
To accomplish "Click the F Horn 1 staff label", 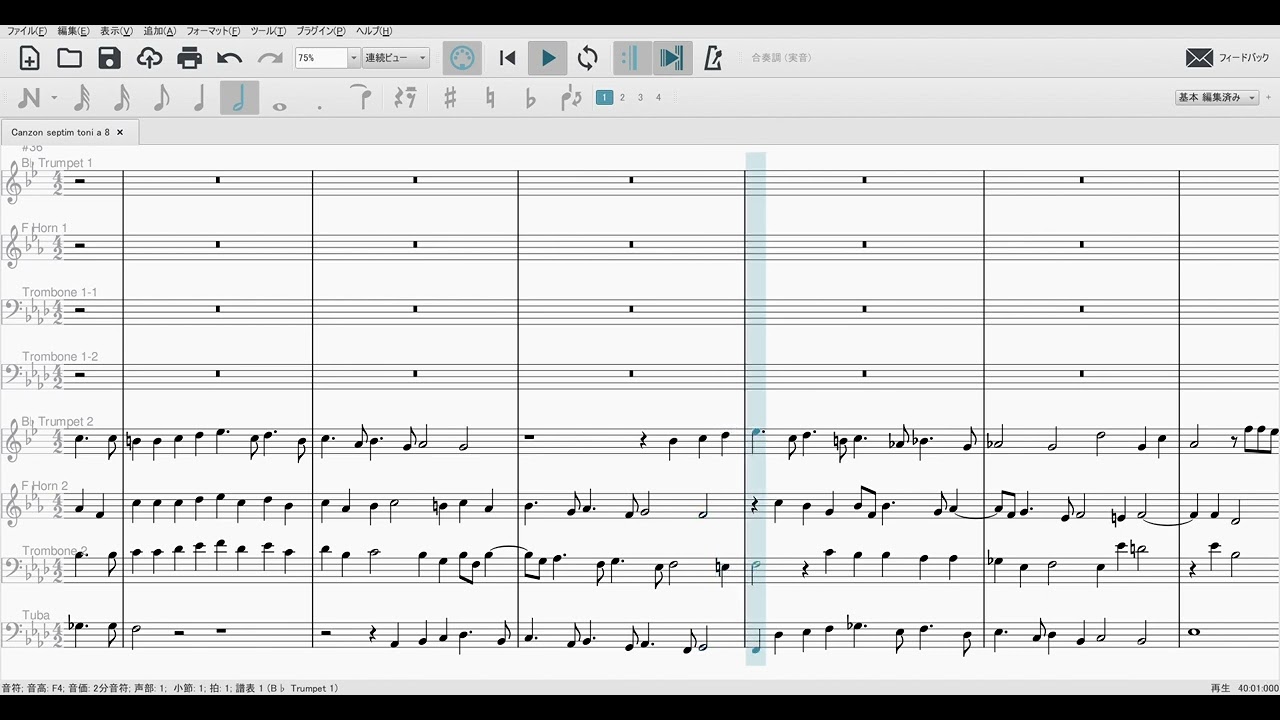I will (45, 228).
